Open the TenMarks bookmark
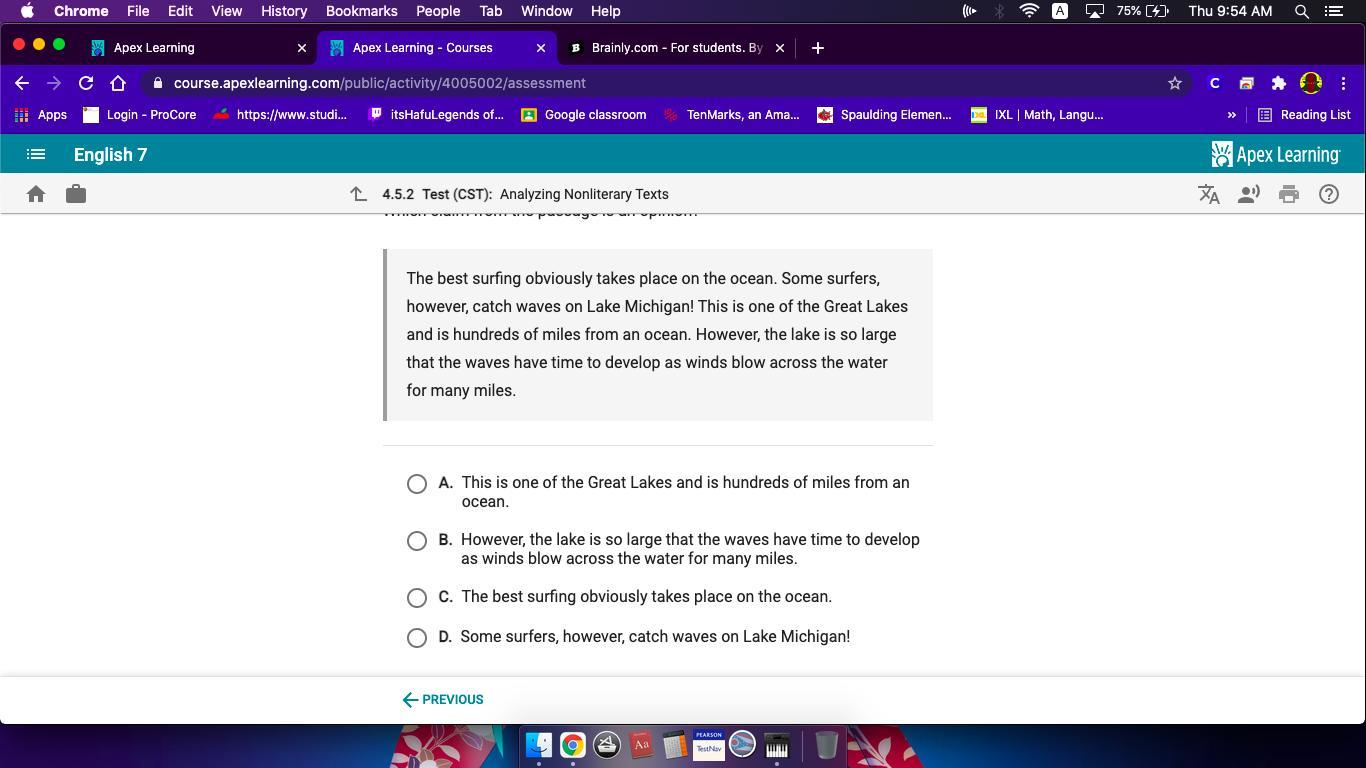1366x768 pixels. (x=732, y=115)
